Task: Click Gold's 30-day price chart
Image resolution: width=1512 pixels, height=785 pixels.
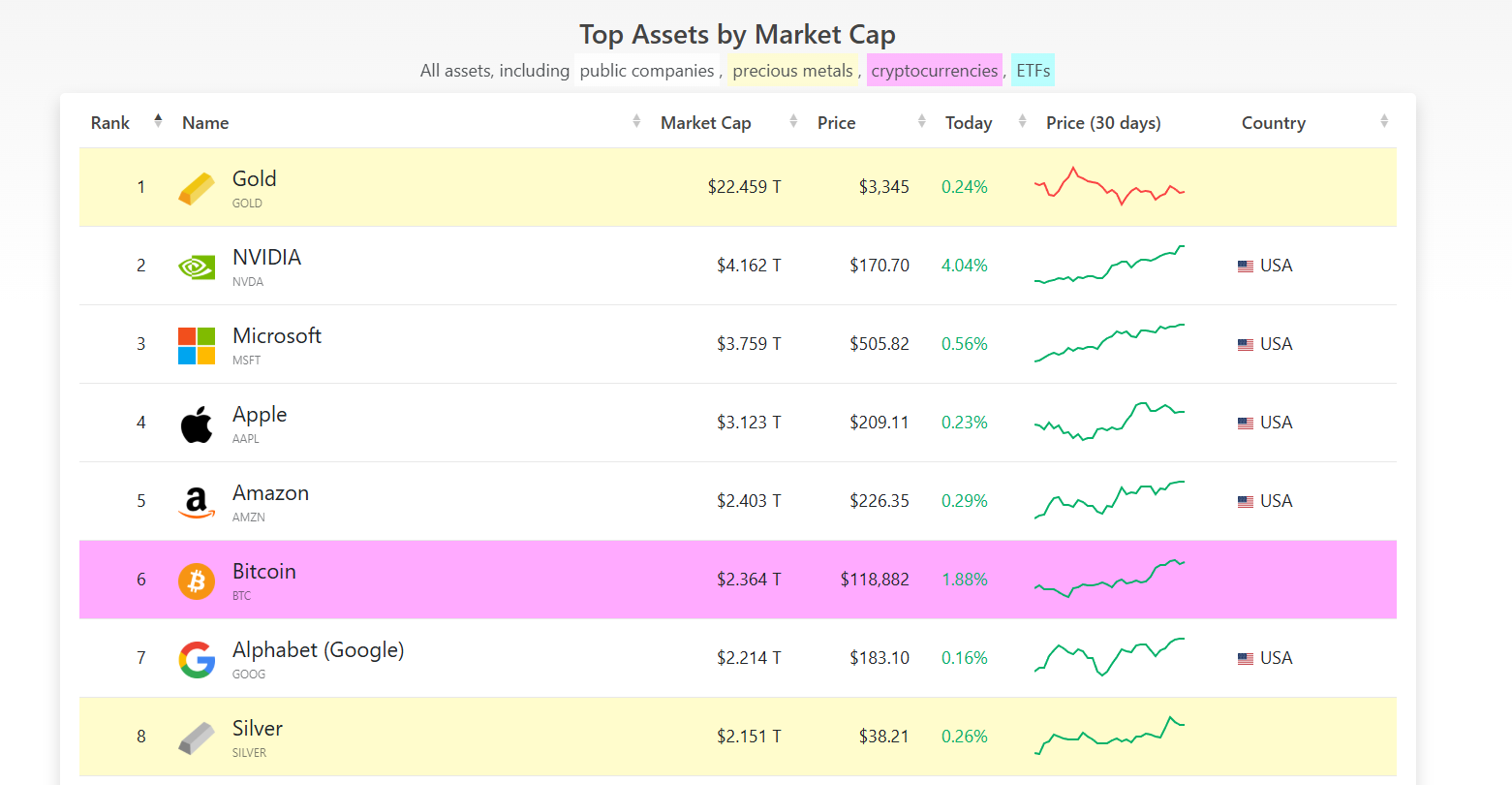Action: tap(1110, 186)
